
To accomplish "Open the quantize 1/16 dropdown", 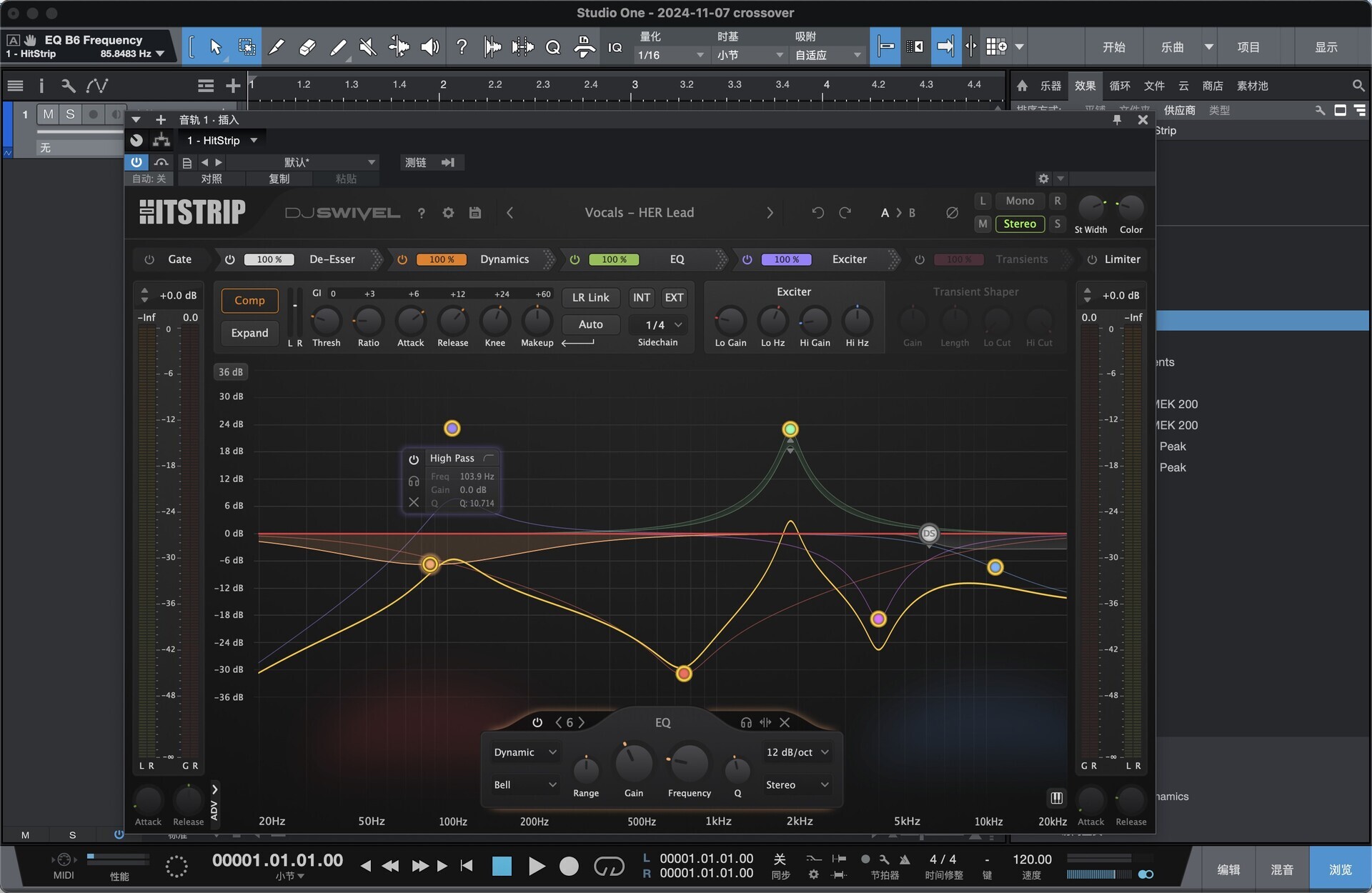I will coord(671,55).
